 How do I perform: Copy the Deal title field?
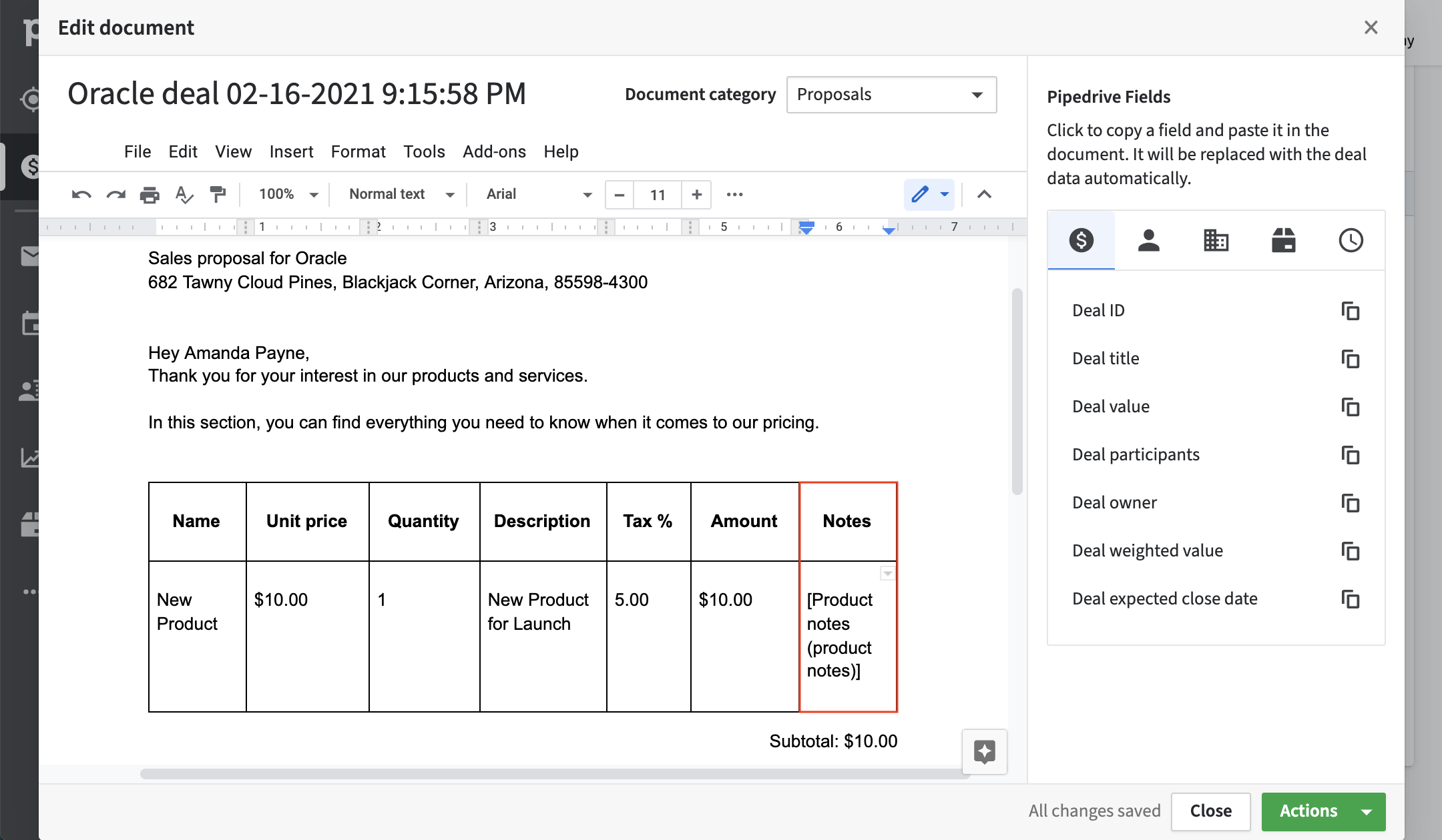tap(1351, 359)
